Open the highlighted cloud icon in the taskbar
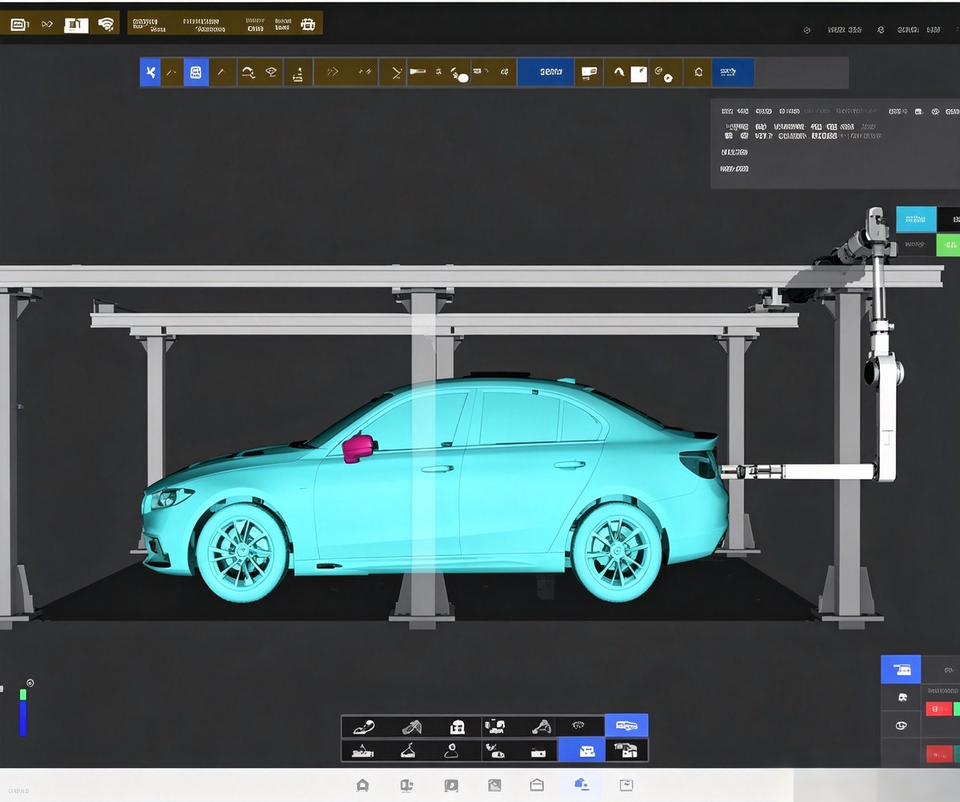 [581, 784]
